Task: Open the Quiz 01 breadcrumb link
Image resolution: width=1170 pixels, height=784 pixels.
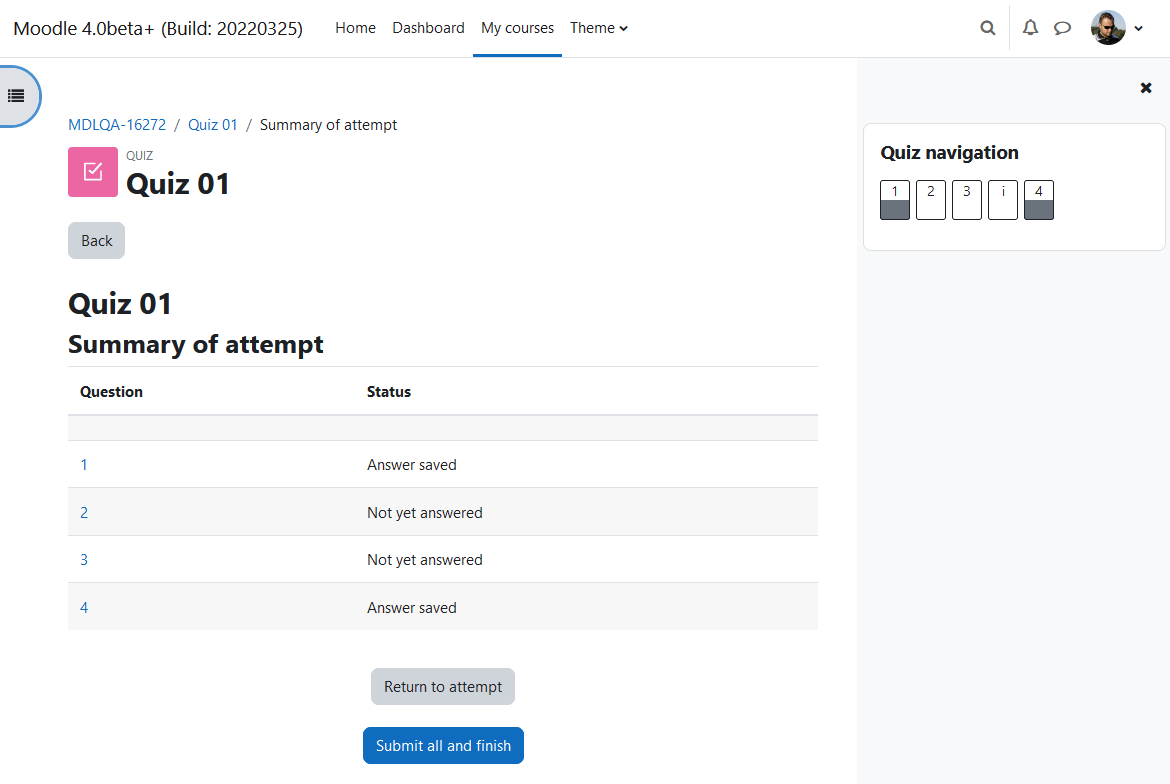Action: click(213, 125)
